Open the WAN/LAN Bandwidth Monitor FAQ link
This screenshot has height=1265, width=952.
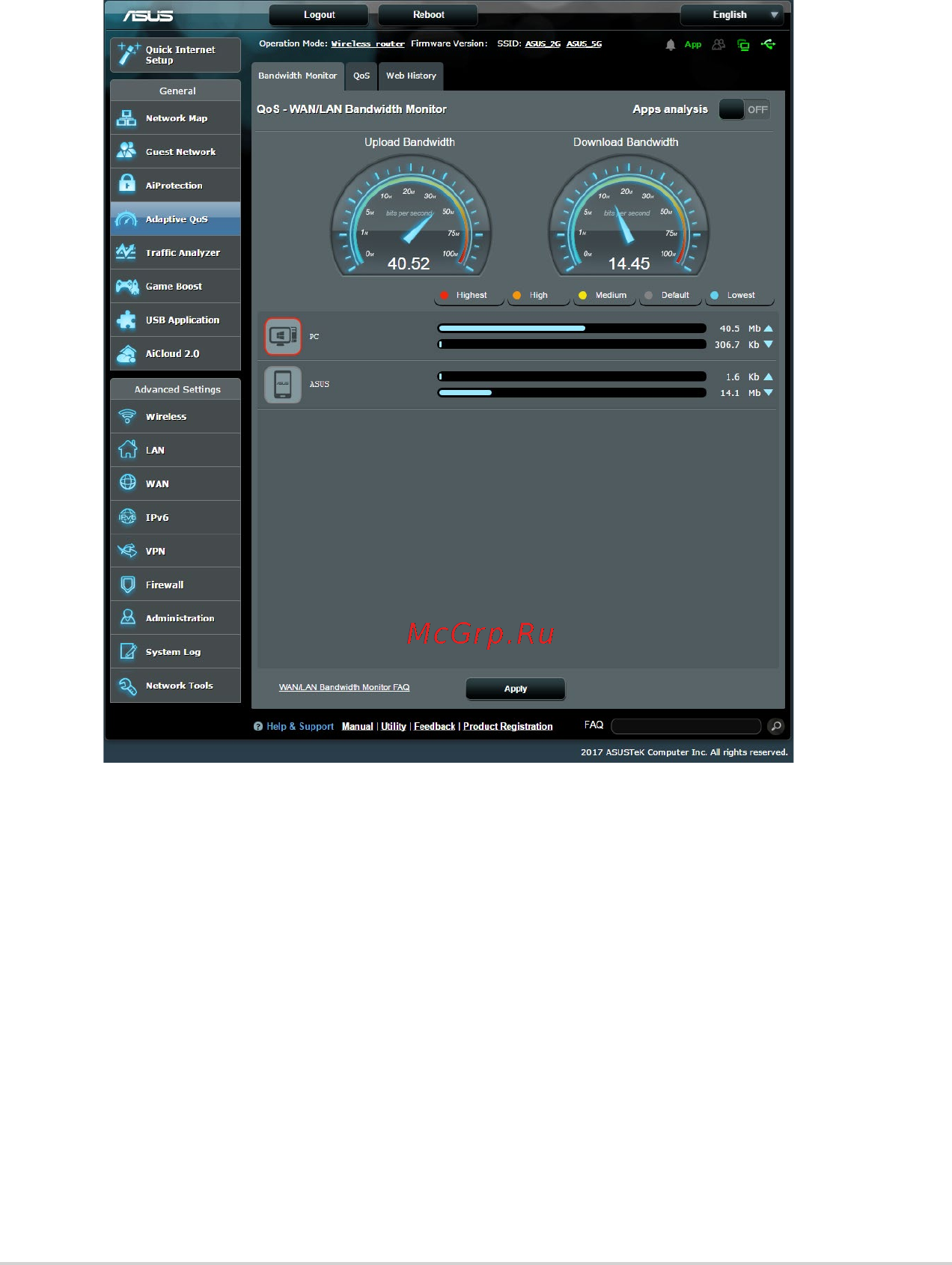click(344, 687)
